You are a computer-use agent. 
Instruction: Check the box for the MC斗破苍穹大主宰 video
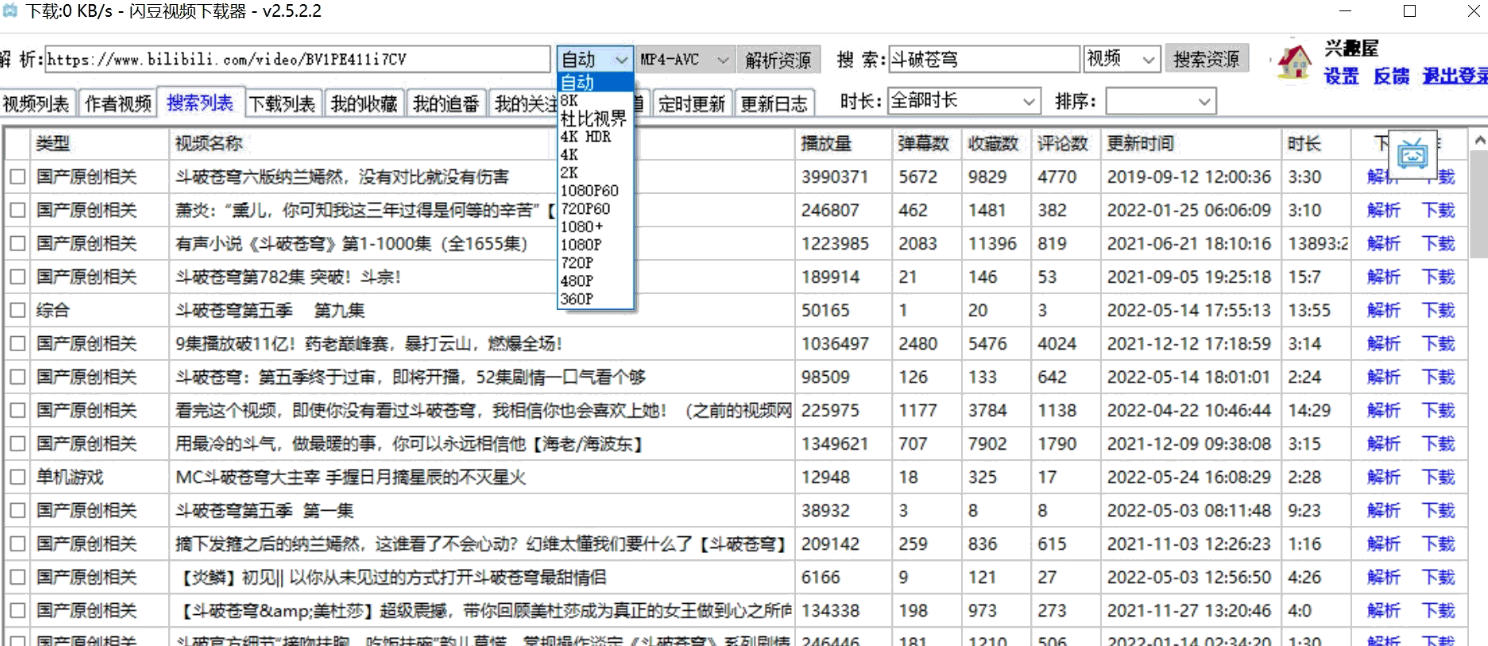click(16, 477)
